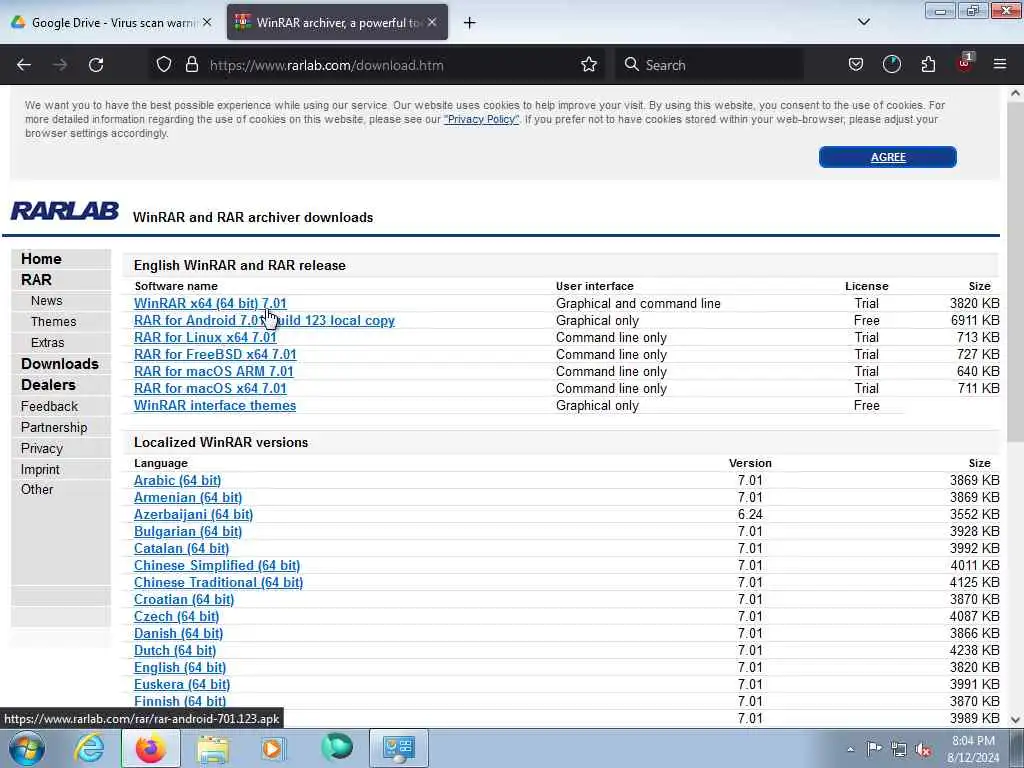The width and height of the screenshot is (1024, 768).
Task: Download RAR for macOS x64 7.01
Action: (210, 389)
